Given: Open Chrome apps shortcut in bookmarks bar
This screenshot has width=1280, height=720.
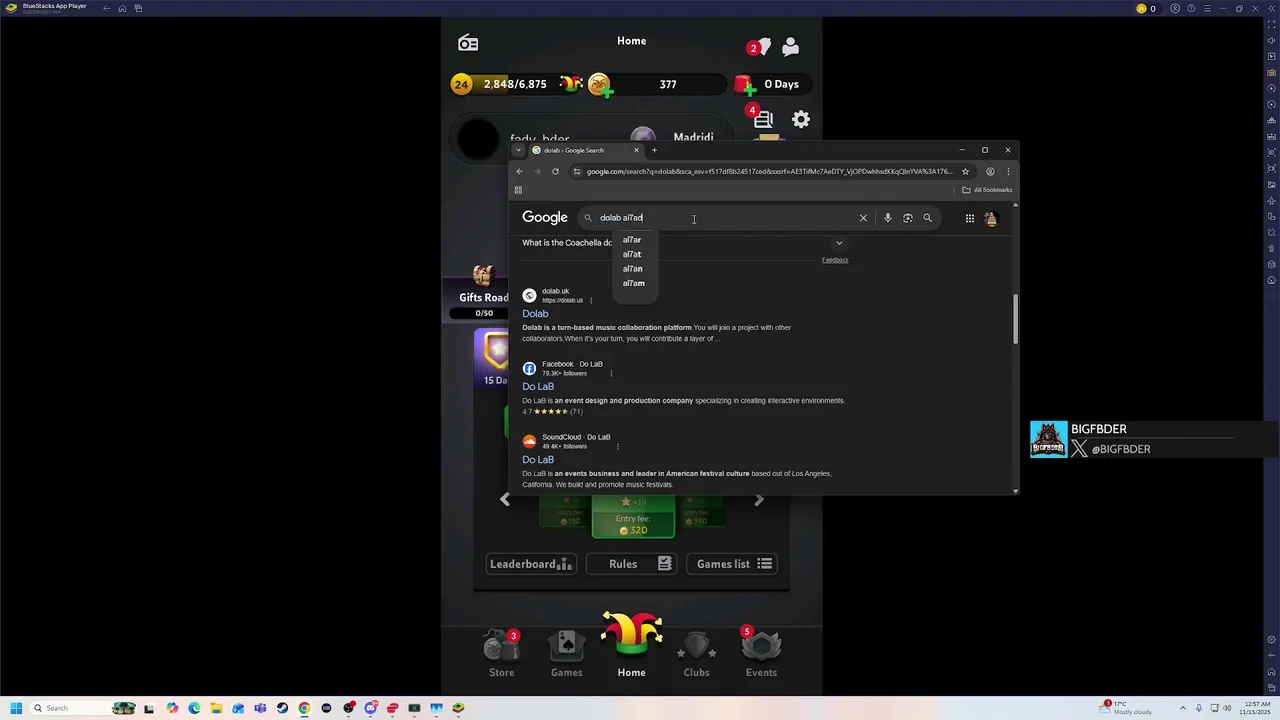Looking at the screenshot, I should [518, 190].
